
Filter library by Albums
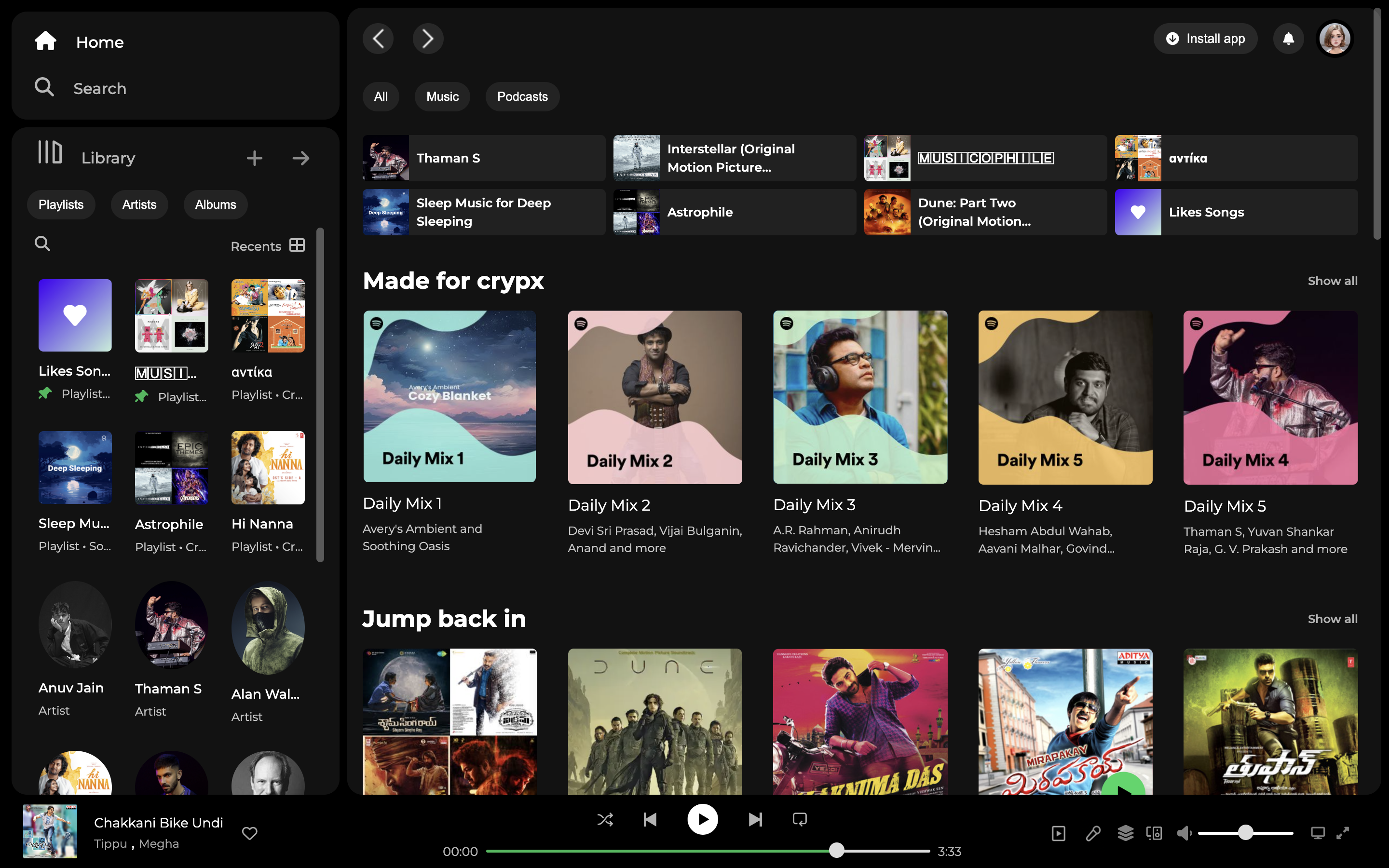(215, 204)
